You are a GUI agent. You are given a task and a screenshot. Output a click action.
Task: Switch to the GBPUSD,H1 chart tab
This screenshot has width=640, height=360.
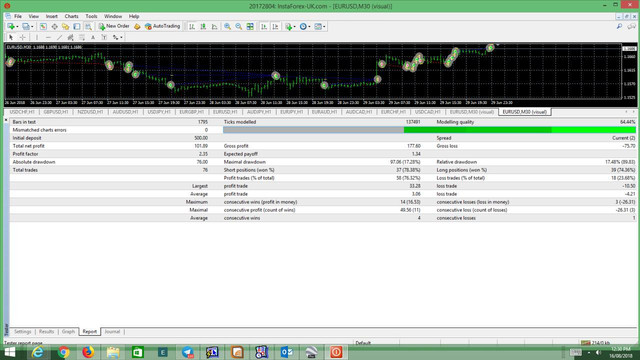pos(56,112)
